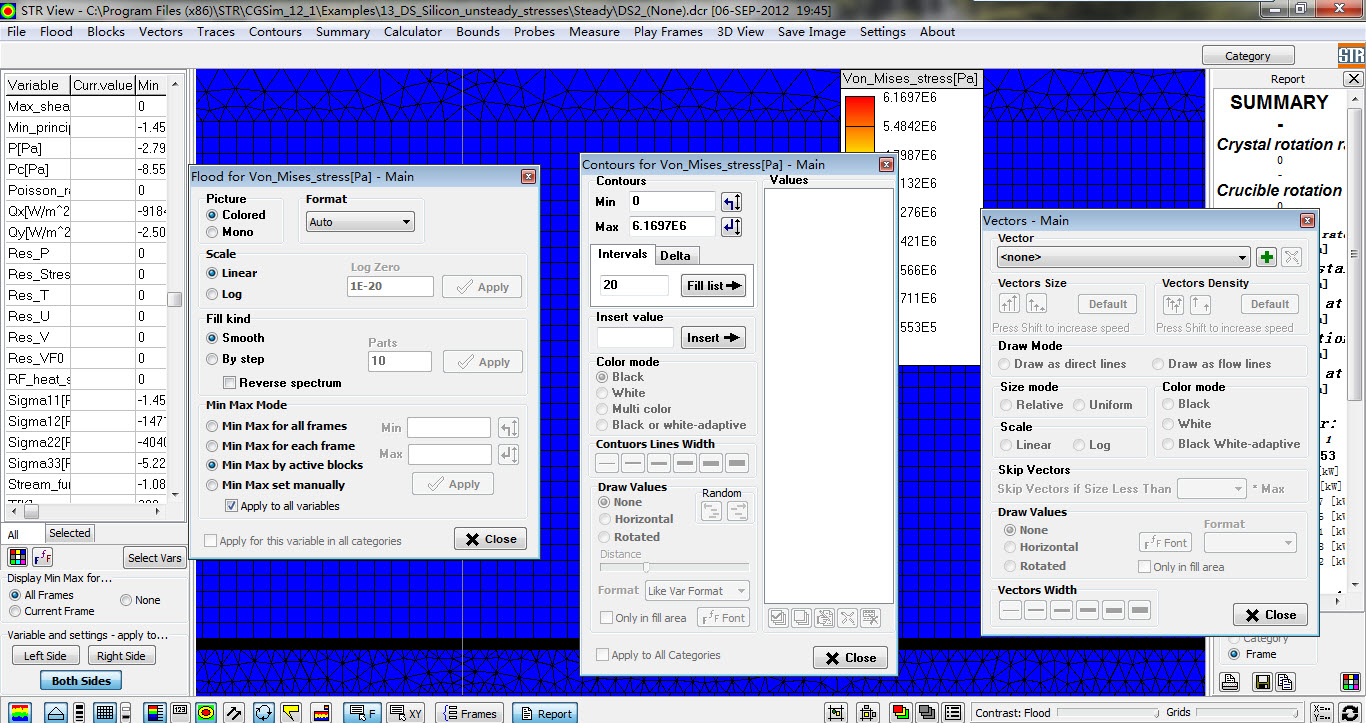The height and width of the screenshot is (723, 1366).
Task: Click the color bounds icon in bottom toolbar
Action: coord(321,712)
